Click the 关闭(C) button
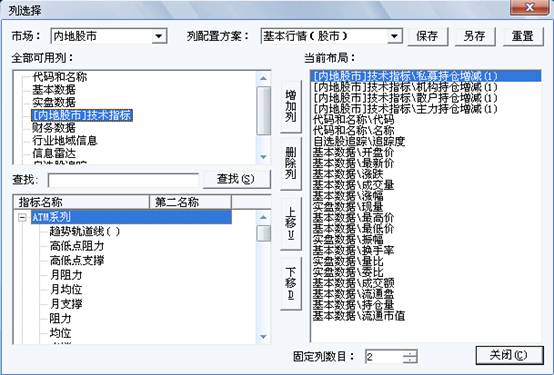 pyautogui.click(x=509, y=355)
